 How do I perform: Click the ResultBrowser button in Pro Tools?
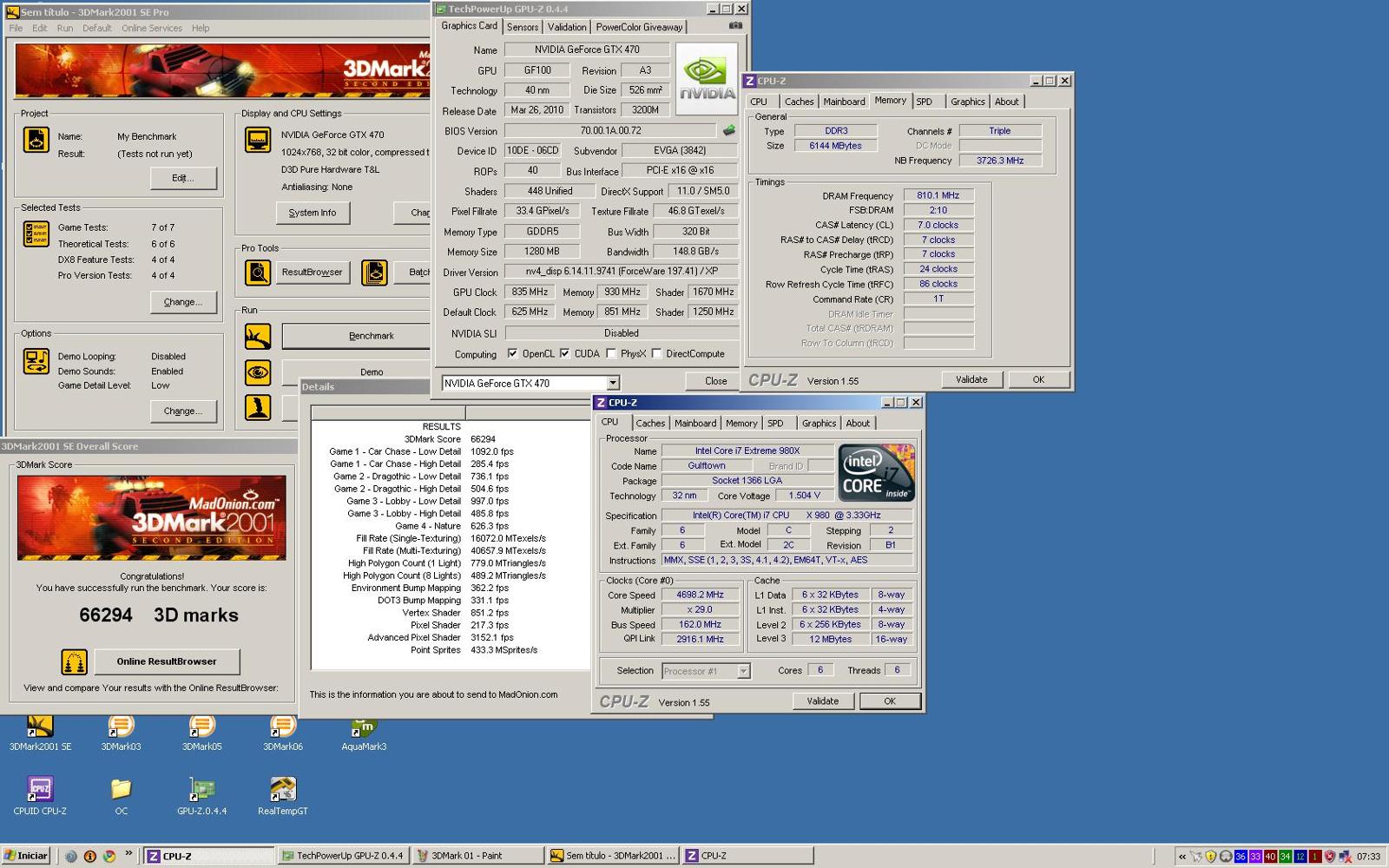[x=313, y=273]
